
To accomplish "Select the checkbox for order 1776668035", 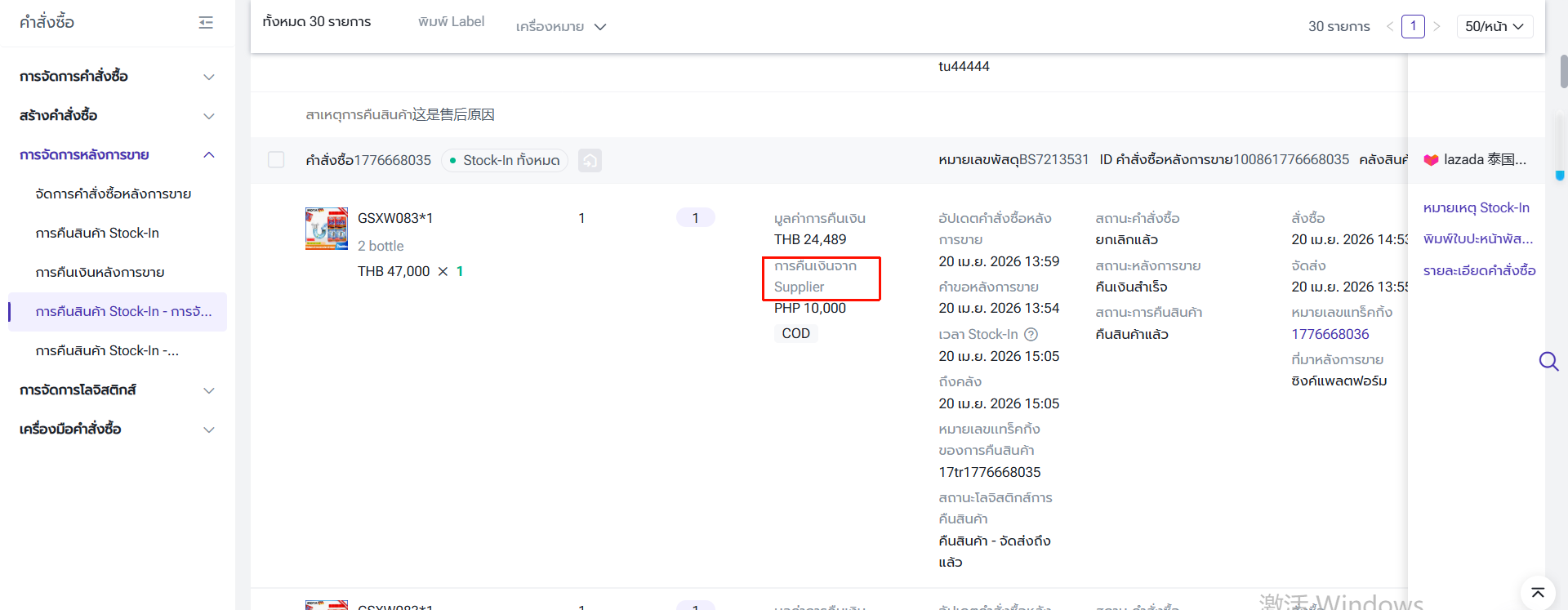I will tap(276, 160).
